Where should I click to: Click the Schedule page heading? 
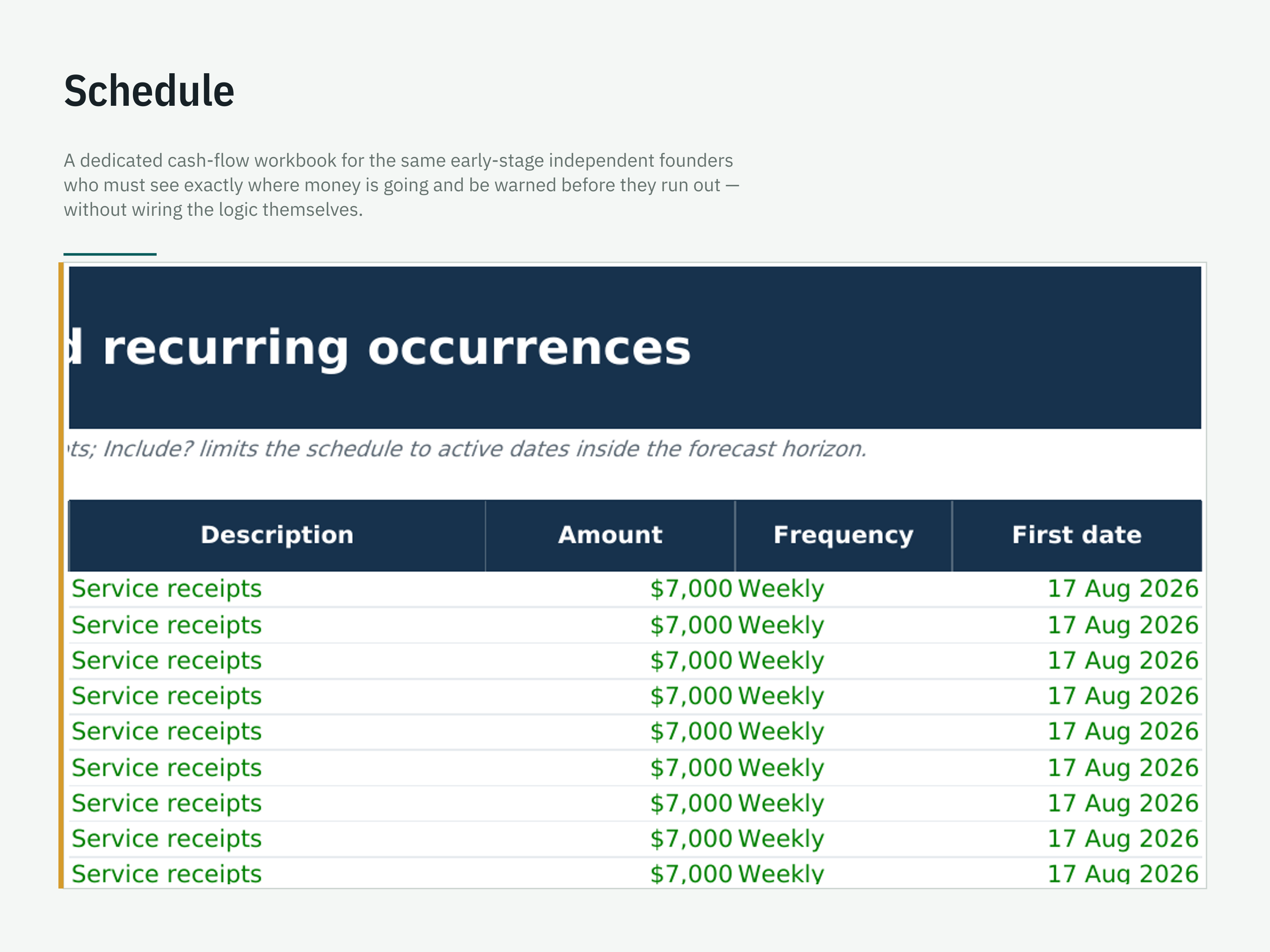149,91
